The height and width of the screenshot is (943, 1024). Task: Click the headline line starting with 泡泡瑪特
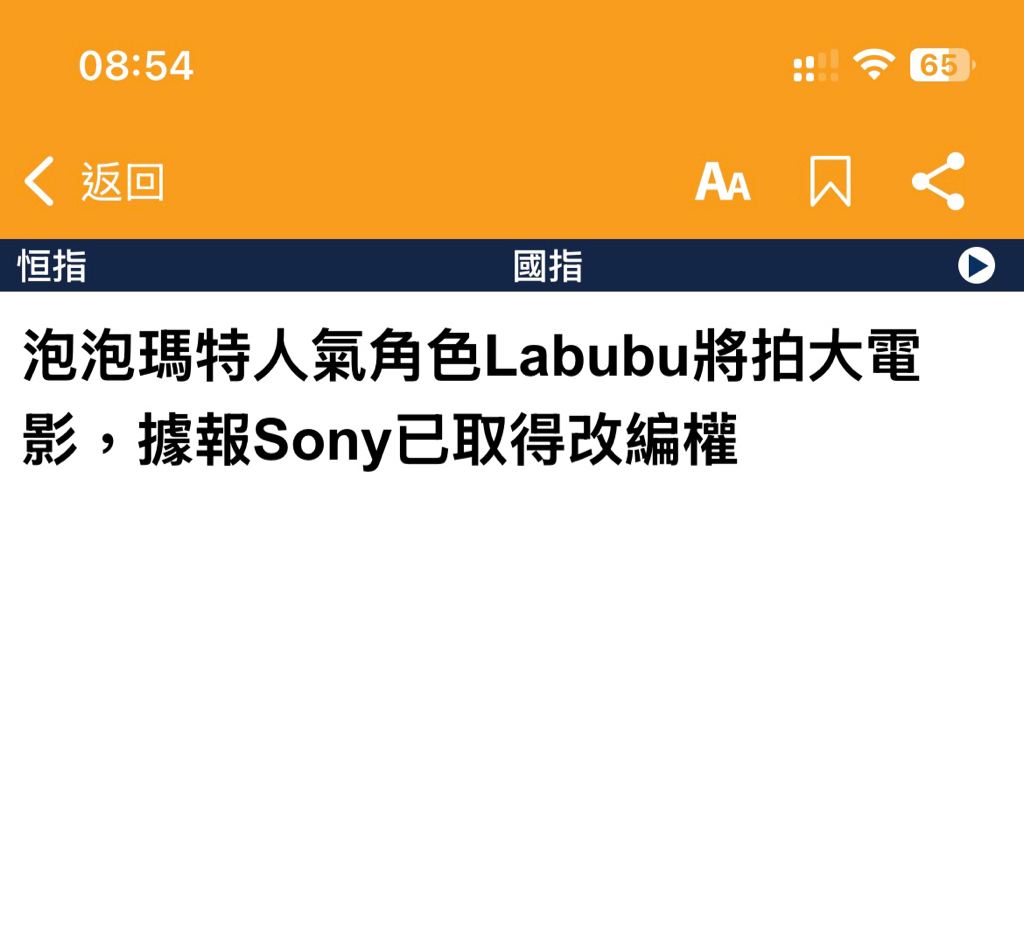[472, 356]
